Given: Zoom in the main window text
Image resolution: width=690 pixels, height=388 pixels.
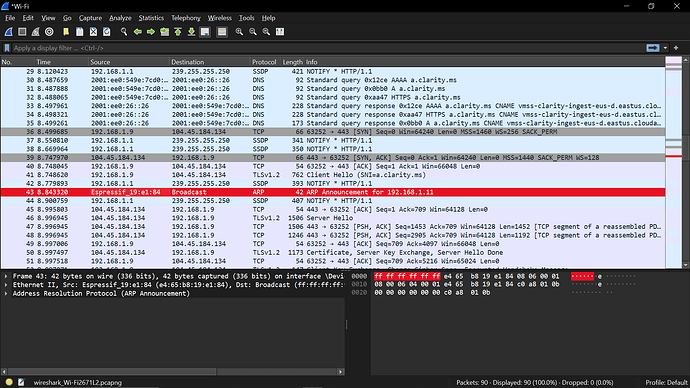Looking at the screenshot, I should tap(239, 32).
